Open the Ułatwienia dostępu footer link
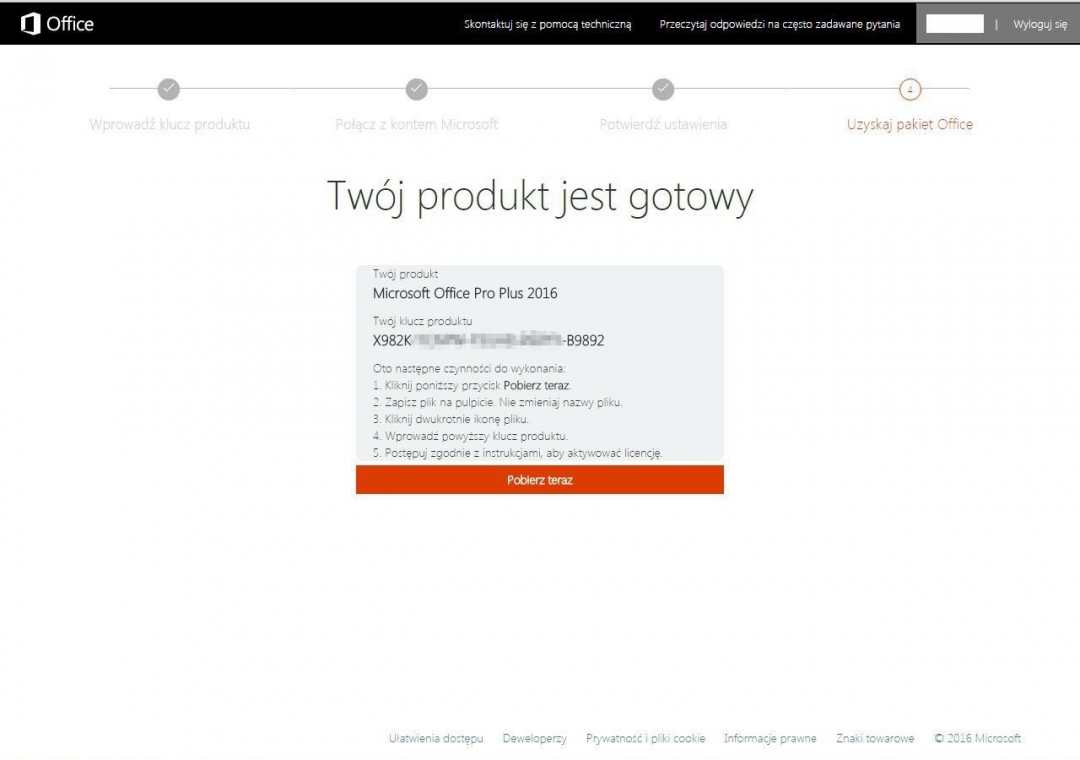The height and width of the screenshot is (760, 1080). (x=436, y=739)
